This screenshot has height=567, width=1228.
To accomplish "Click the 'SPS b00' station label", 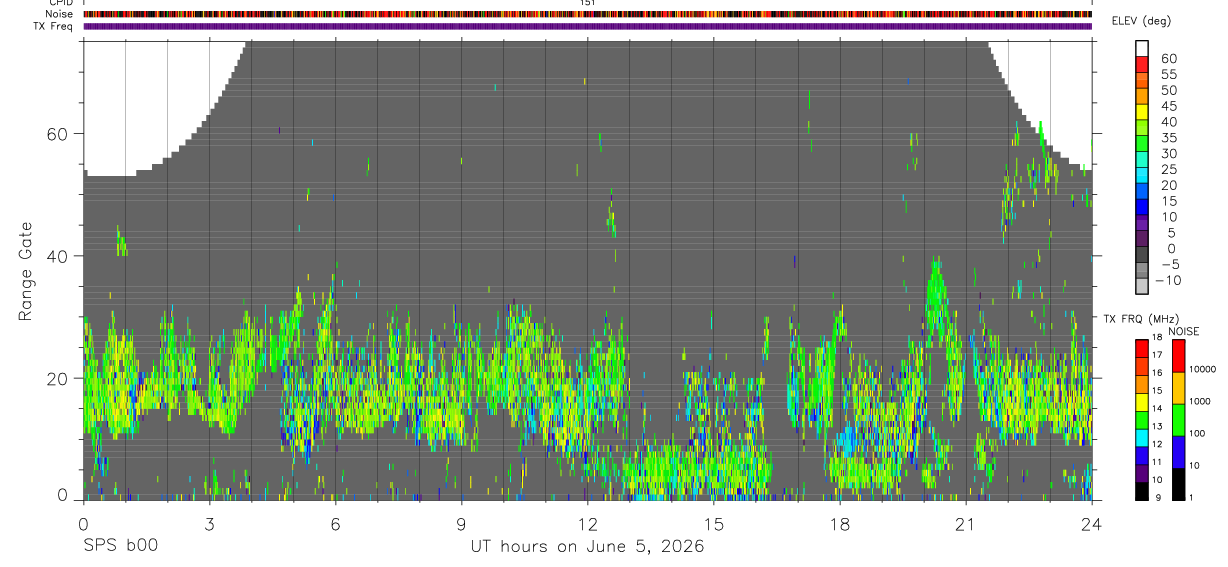I will [x=119, y=547].
